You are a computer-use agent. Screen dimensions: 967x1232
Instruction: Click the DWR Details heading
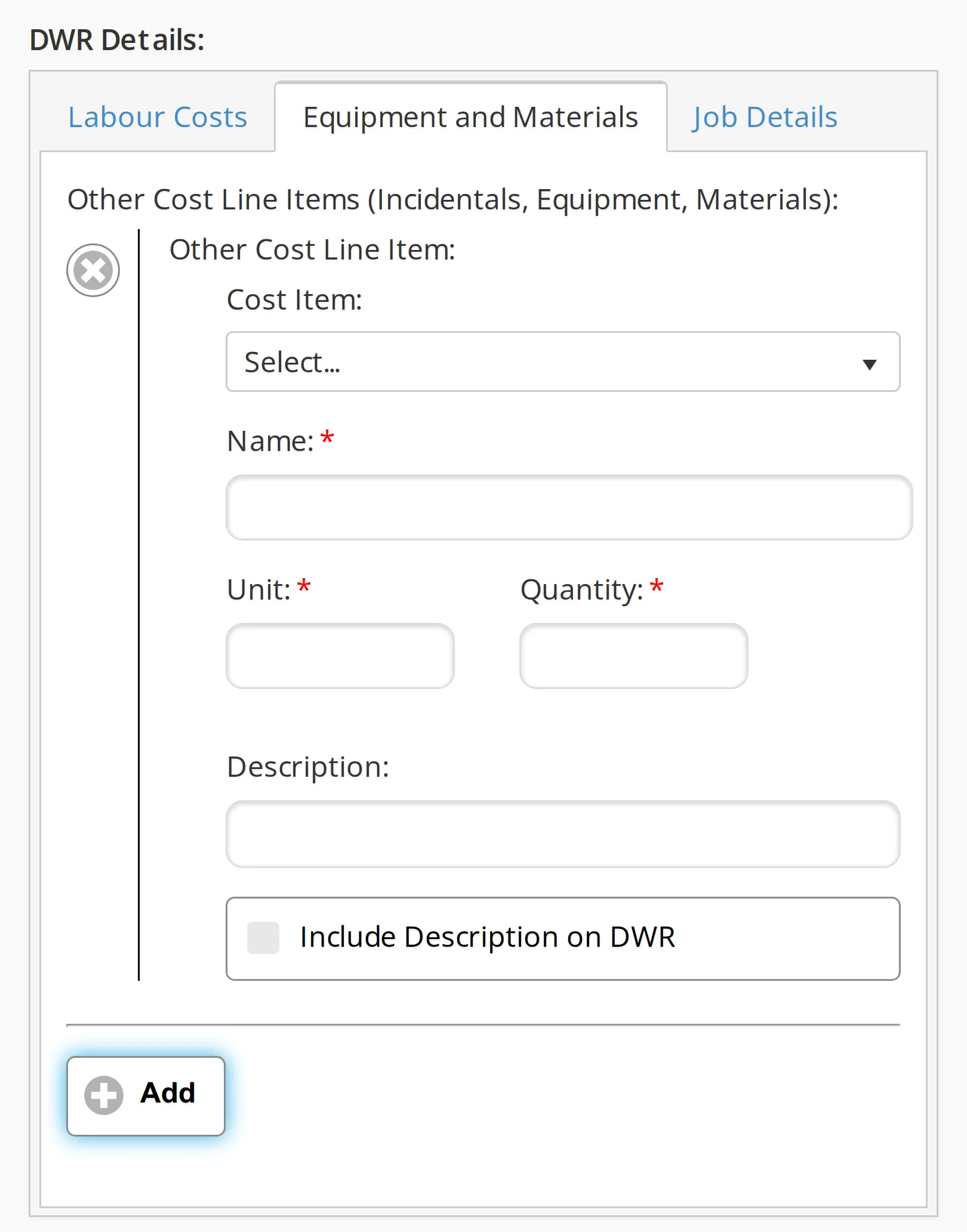pyautogui.click(x=117, y=41)
